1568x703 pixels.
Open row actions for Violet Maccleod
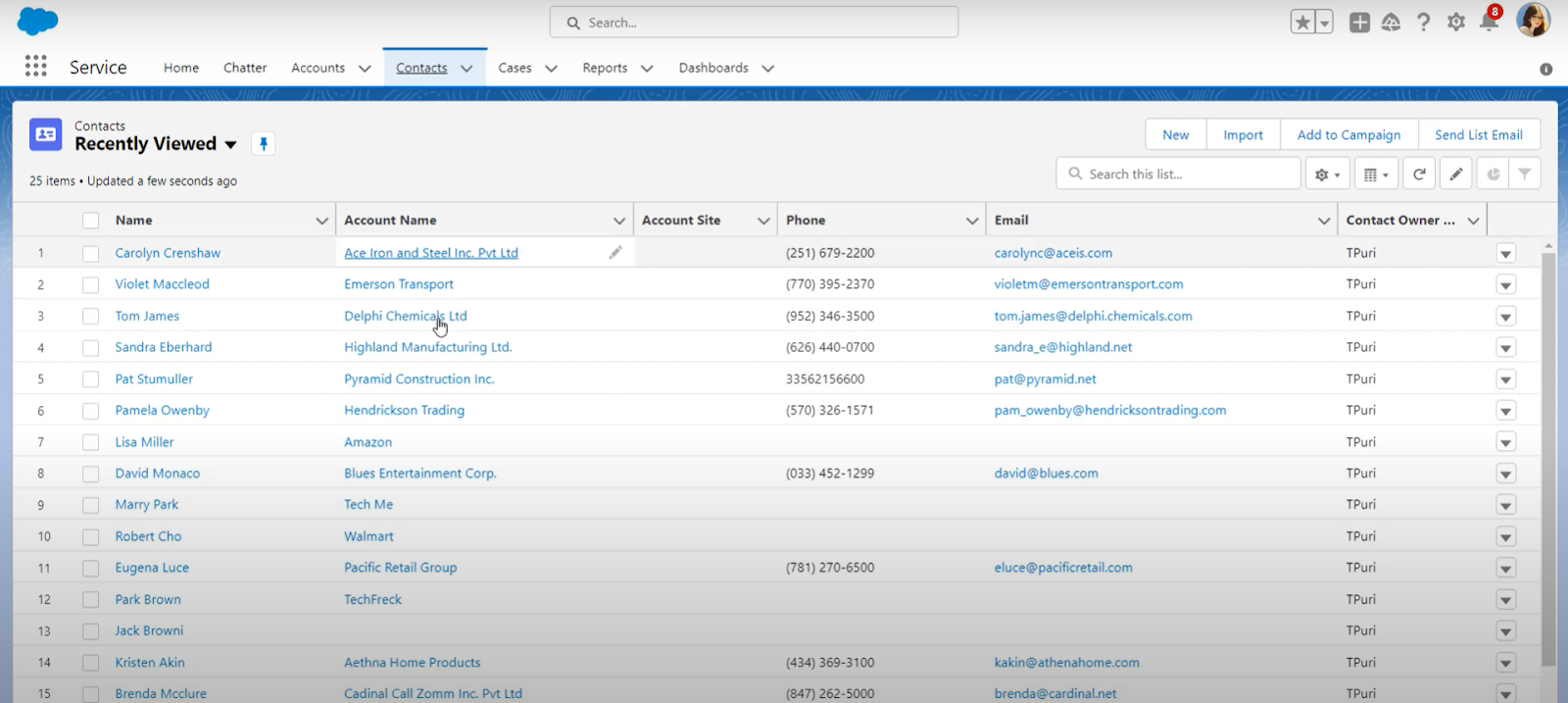click(x=1506, y=285)
